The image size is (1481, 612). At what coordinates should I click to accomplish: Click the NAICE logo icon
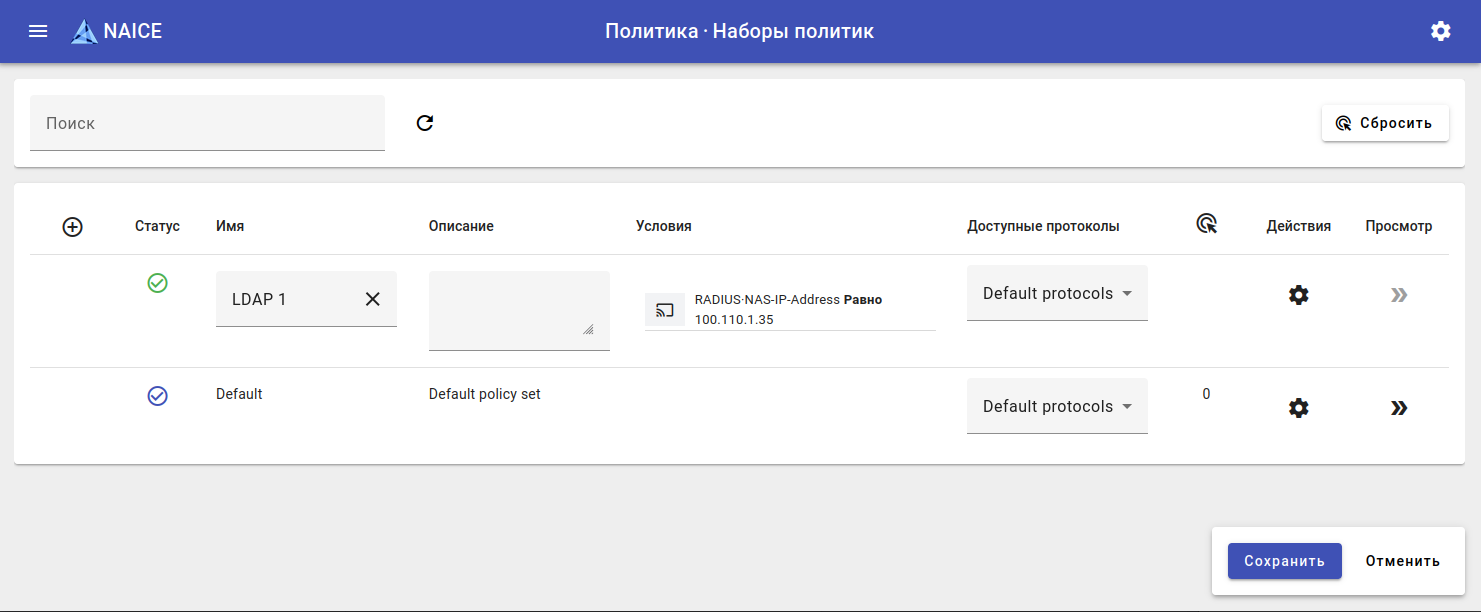click(85, 32)
